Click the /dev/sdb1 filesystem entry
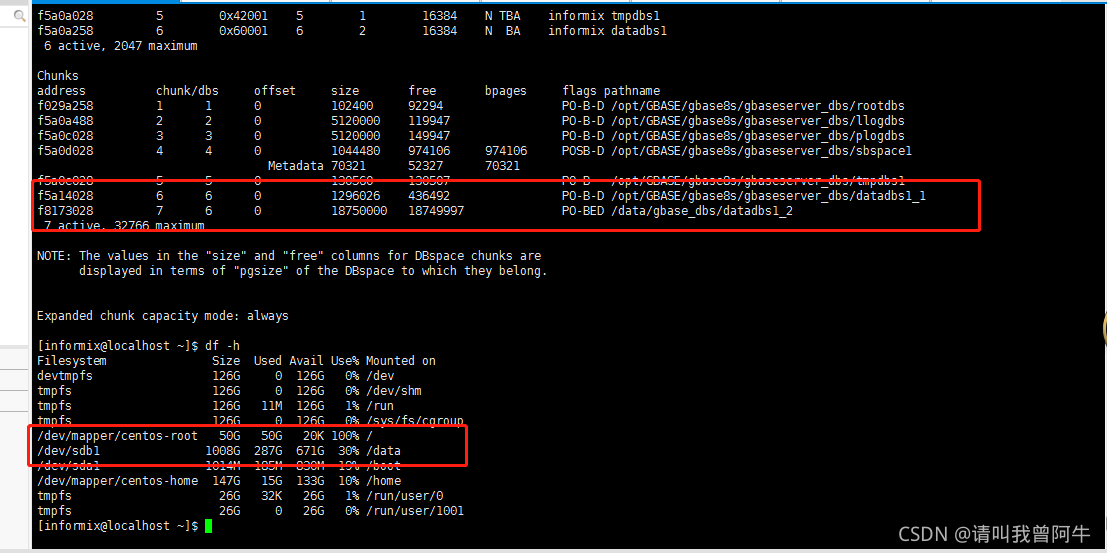 click(64, 451)
